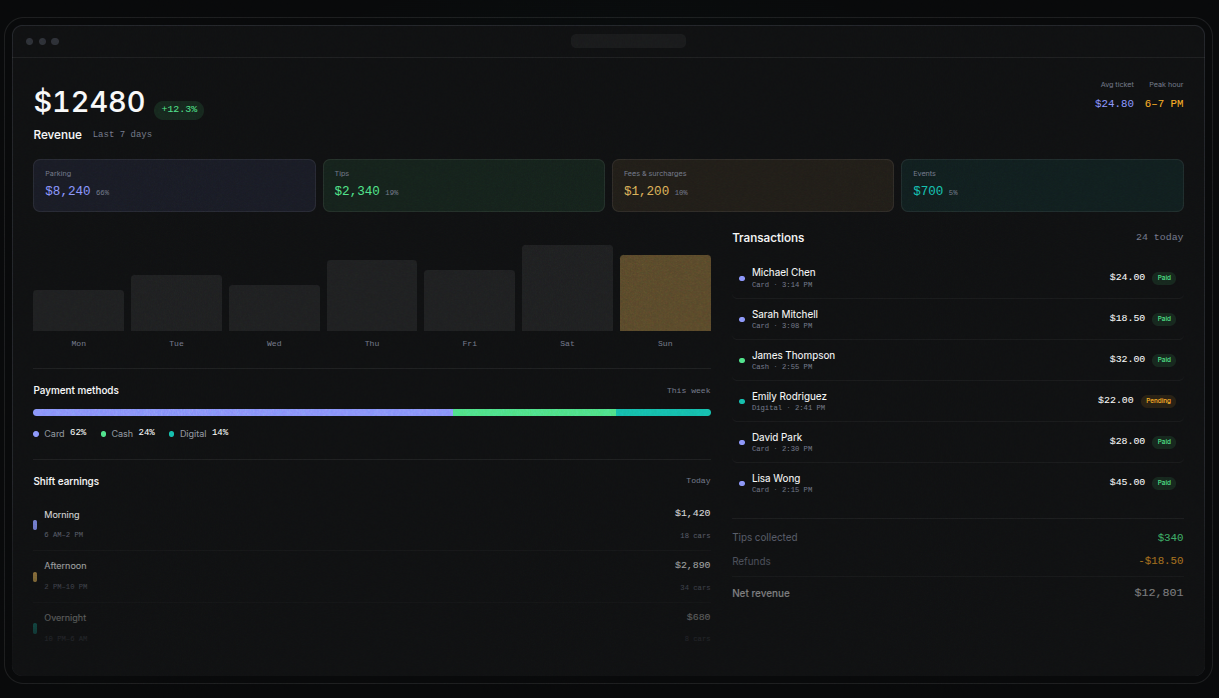Click the Avg ticket $24.80 value
Screen dimensions: 1219x698
pos(1114,104)
